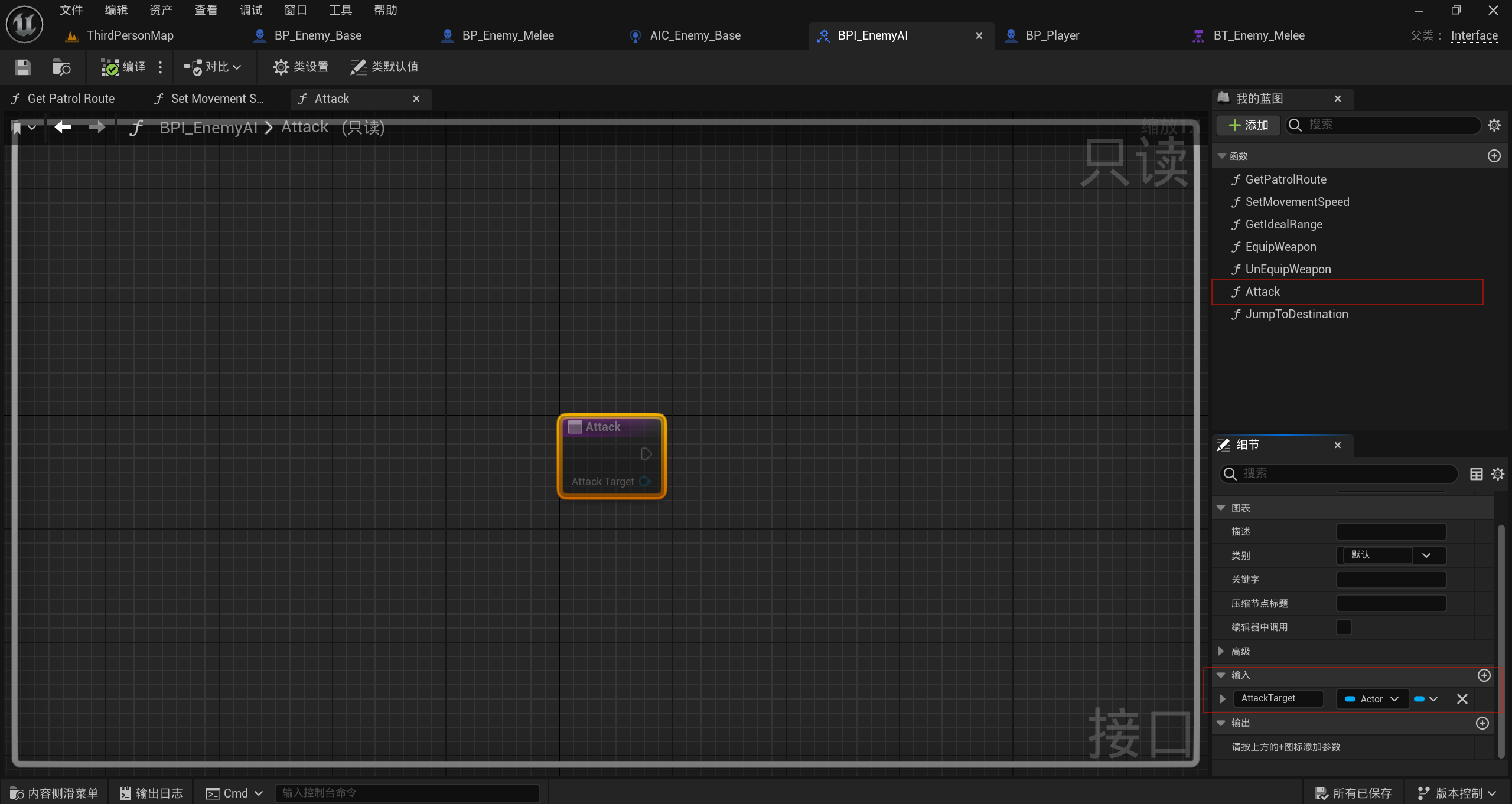The image size is (1512, 804).
Task: Expand the Advanced section
Action: pos(1221,651)
